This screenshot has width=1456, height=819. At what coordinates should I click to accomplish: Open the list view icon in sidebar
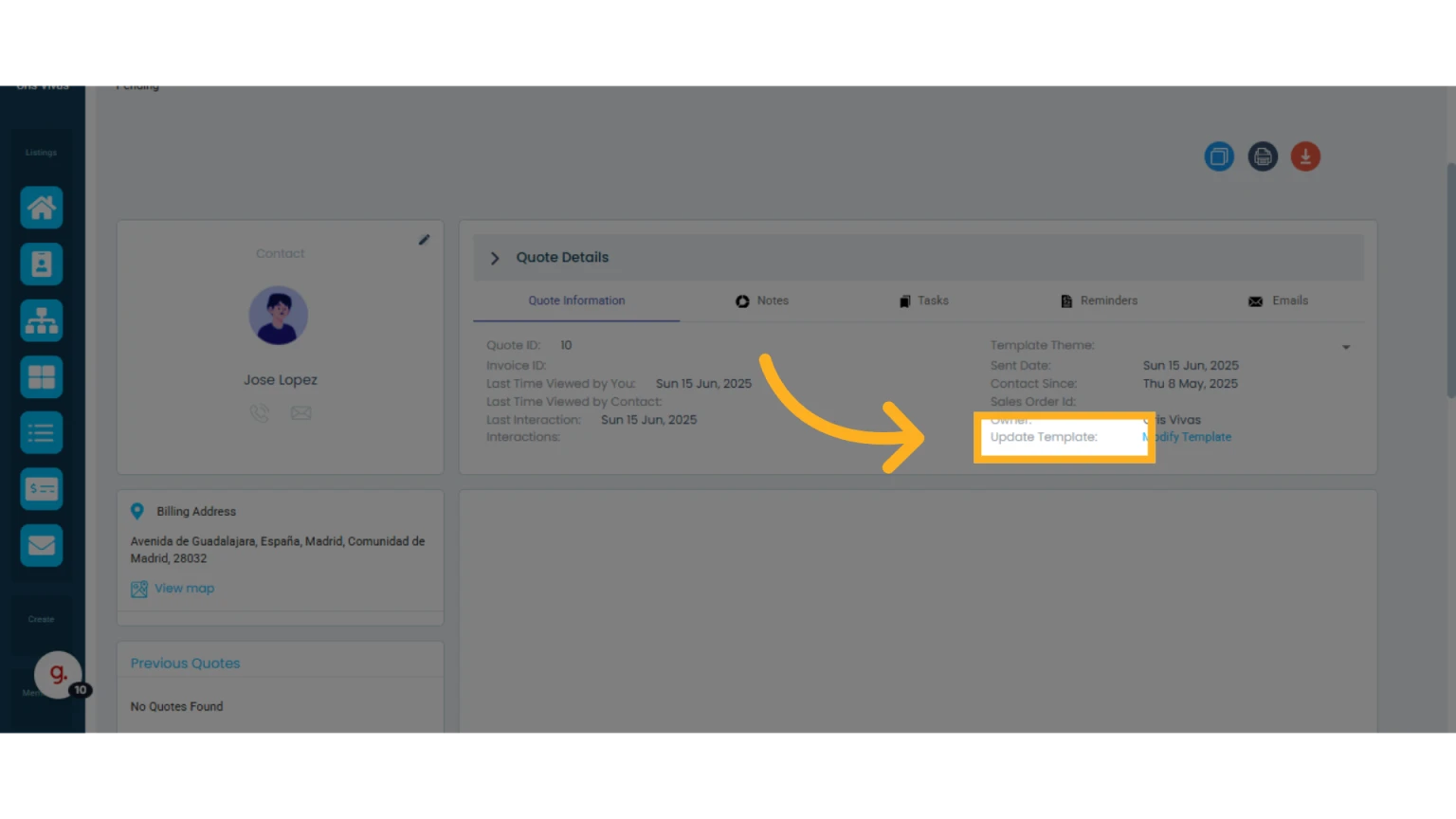[x=42, y=433]
